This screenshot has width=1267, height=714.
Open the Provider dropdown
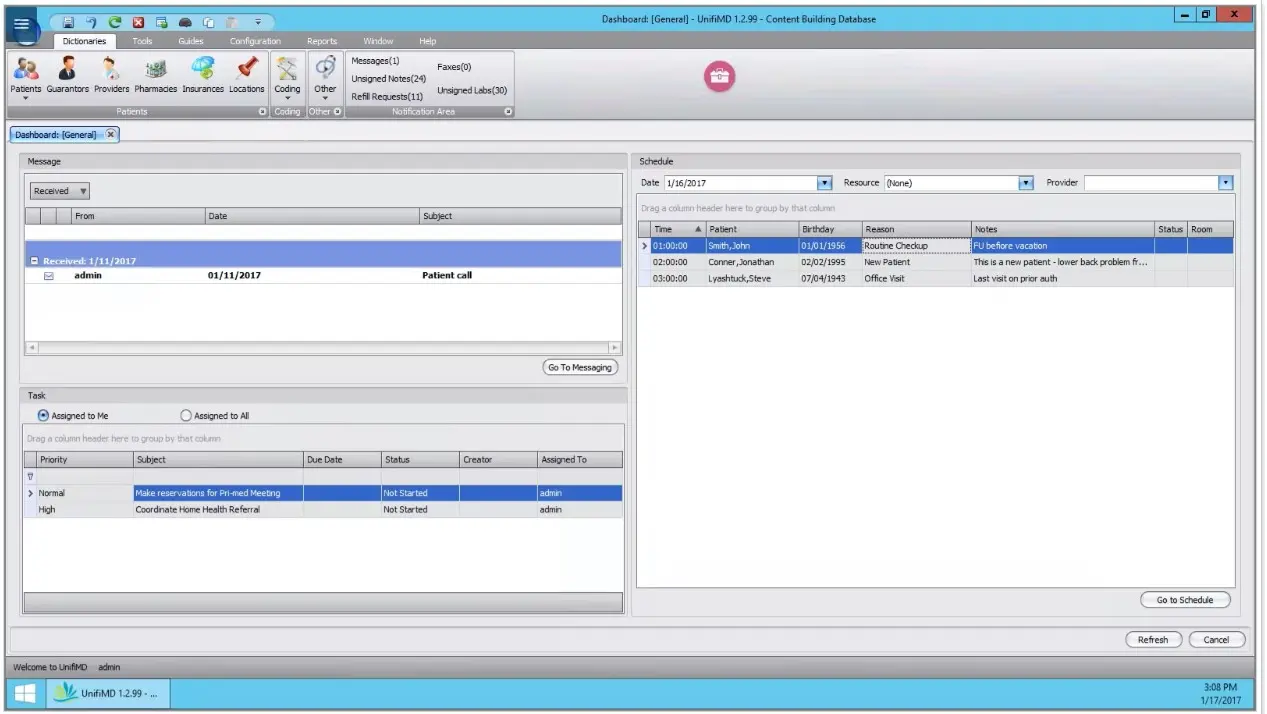[x=1225, y=182]
